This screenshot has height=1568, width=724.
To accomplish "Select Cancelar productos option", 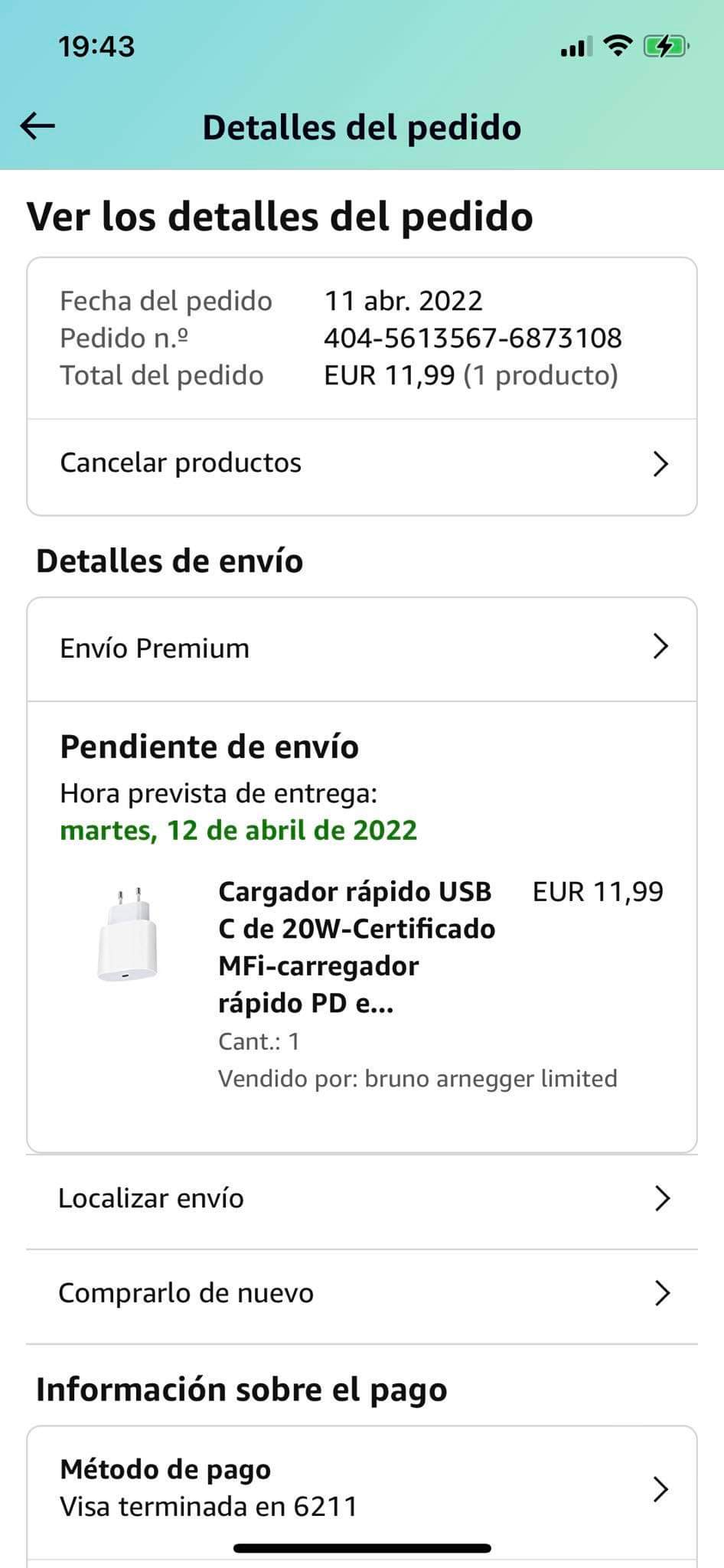I will tap(181, 463).
